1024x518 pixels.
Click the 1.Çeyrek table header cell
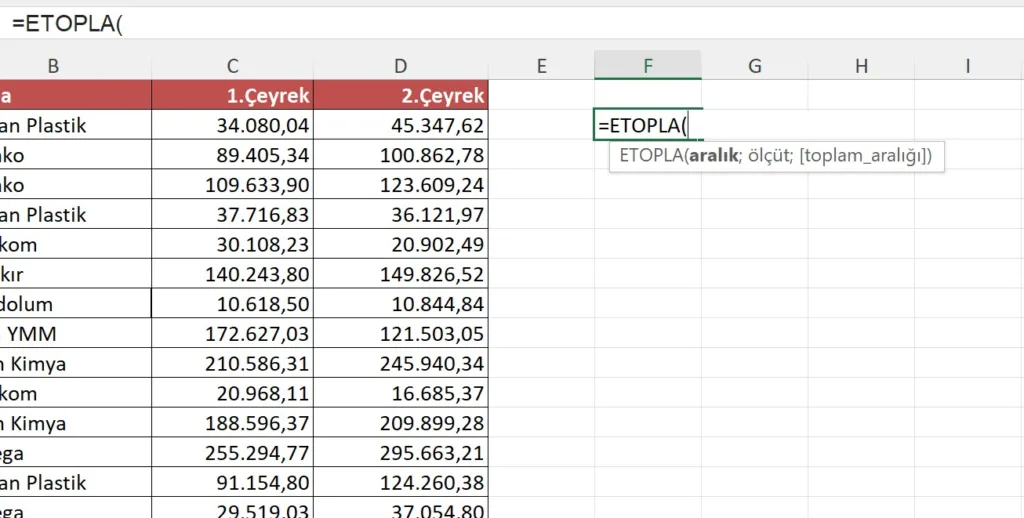[232, 96]
